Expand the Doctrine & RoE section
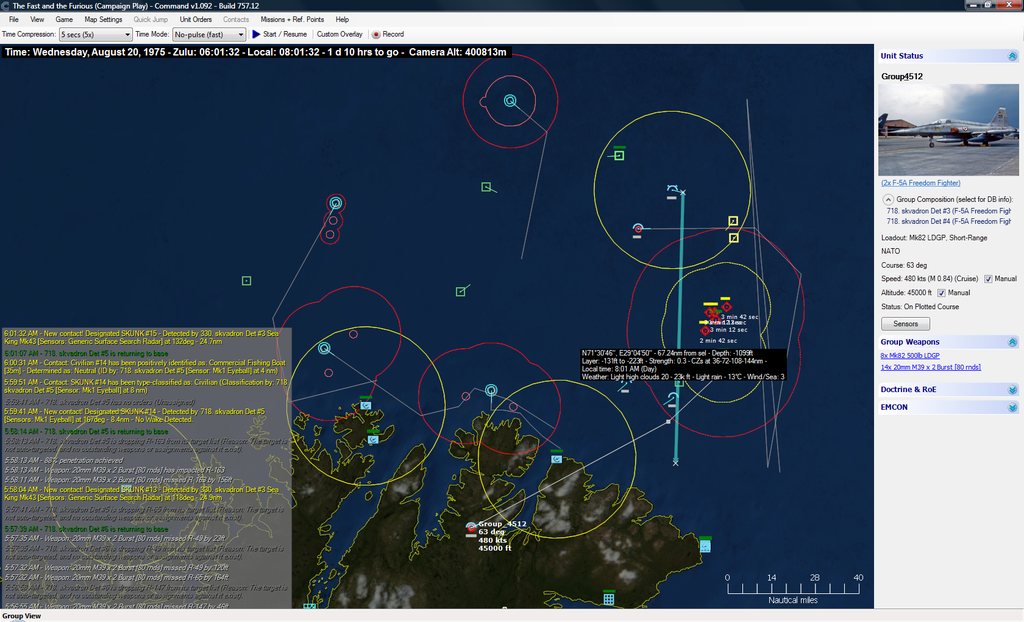The width and height of the screenshot is (1024, 622). [x=1012, y=389]
